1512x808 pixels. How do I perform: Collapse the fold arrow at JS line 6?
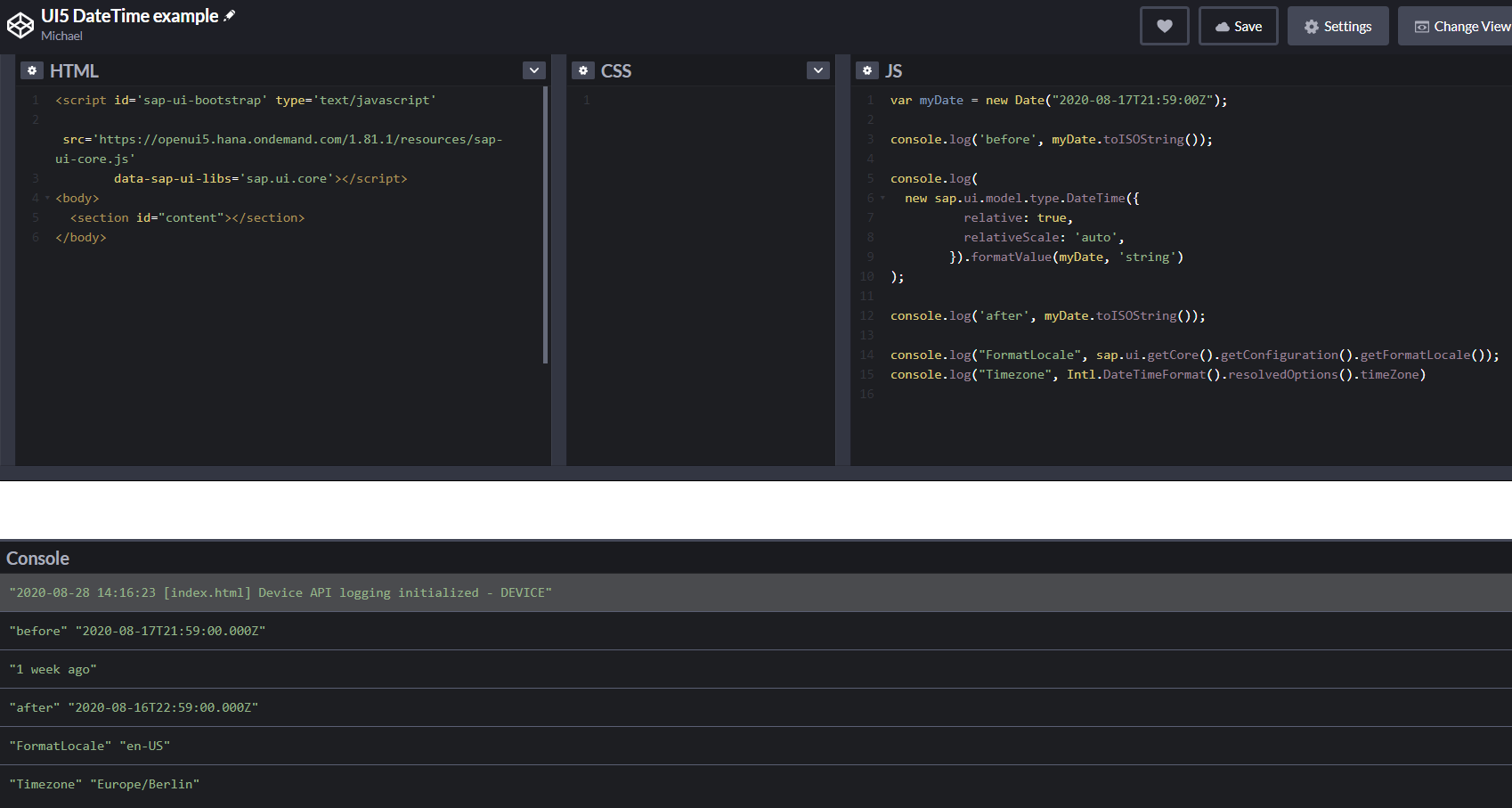tap(882, 198)
